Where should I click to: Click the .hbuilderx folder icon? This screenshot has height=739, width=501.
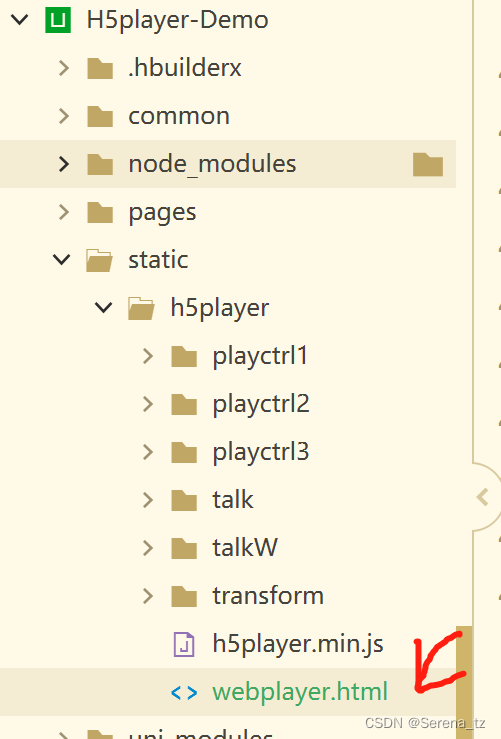pyautogui.click(x=100, y=68)
